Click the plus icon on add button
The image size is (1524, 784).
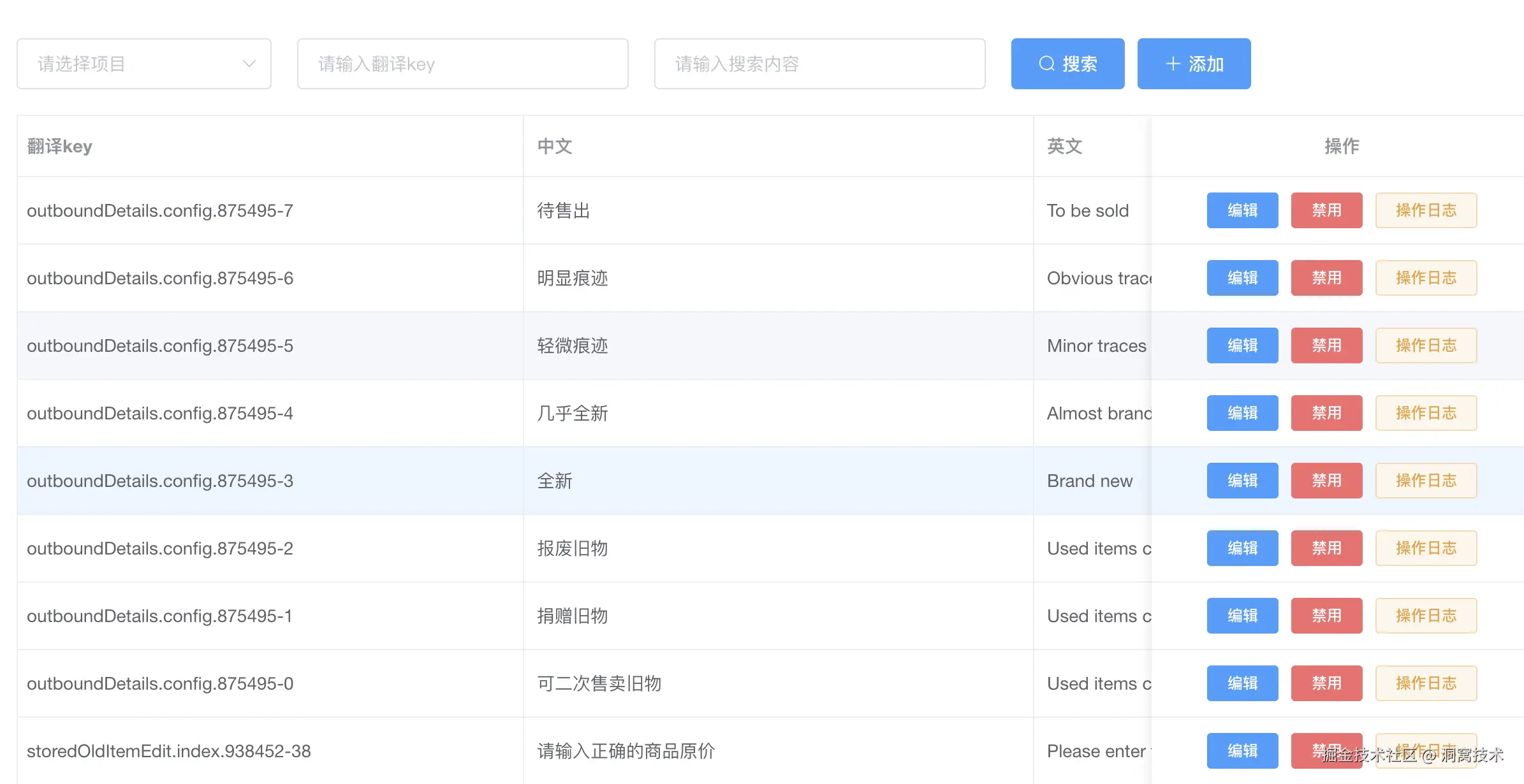(1173, 64)
